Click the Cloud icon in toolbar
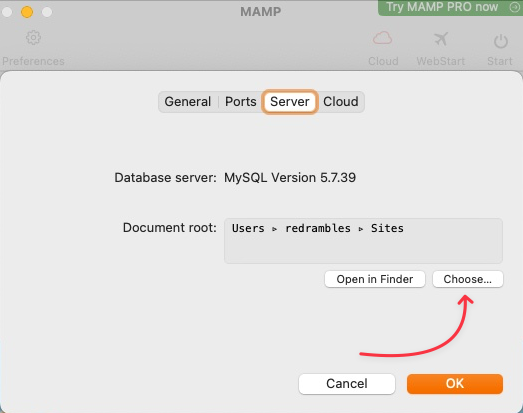Screen dimensions: 523x413 point(383,38)
